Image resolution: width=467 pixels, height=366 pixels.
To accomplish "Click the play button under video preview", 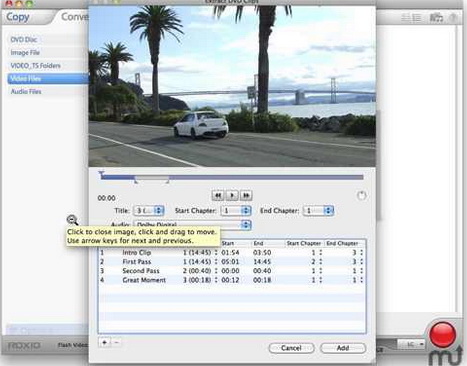I will (x=232, y=195).
